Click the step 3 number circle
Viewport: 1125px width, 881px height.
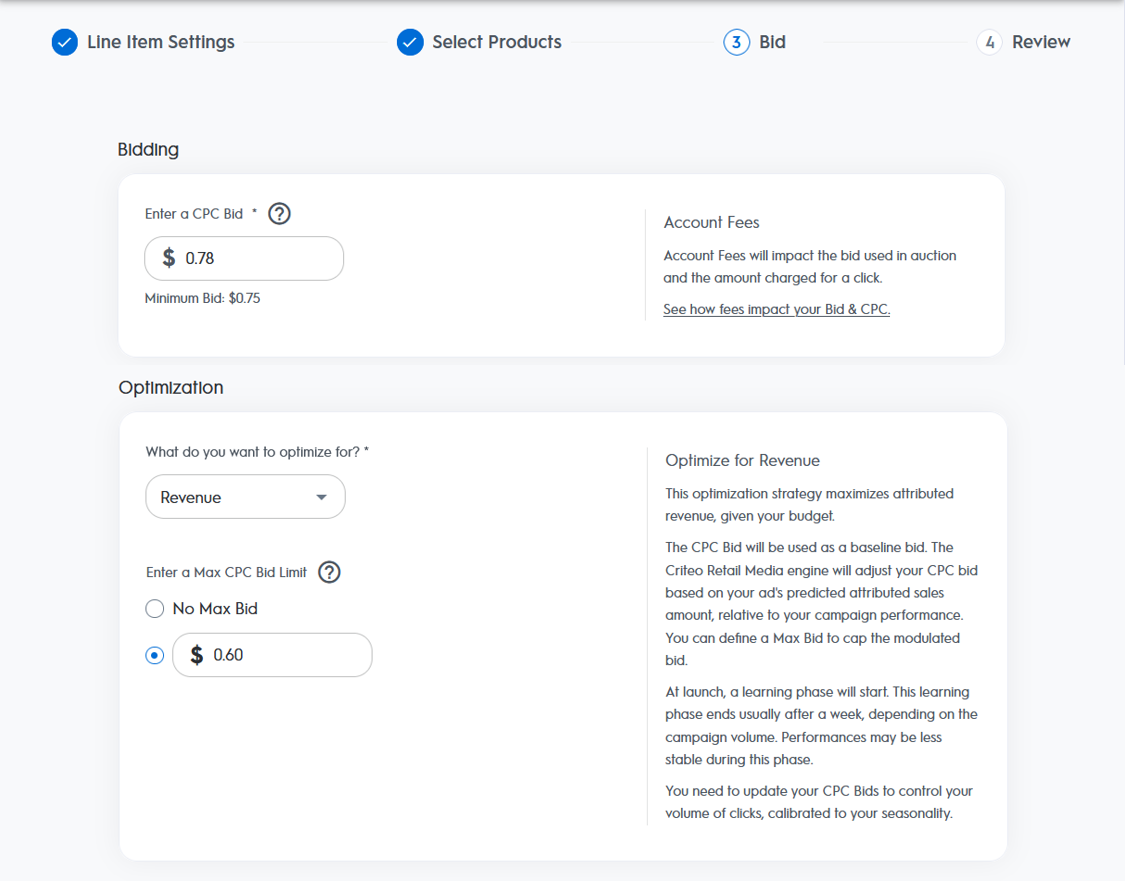pyautogui.click(x=736, y=42)
